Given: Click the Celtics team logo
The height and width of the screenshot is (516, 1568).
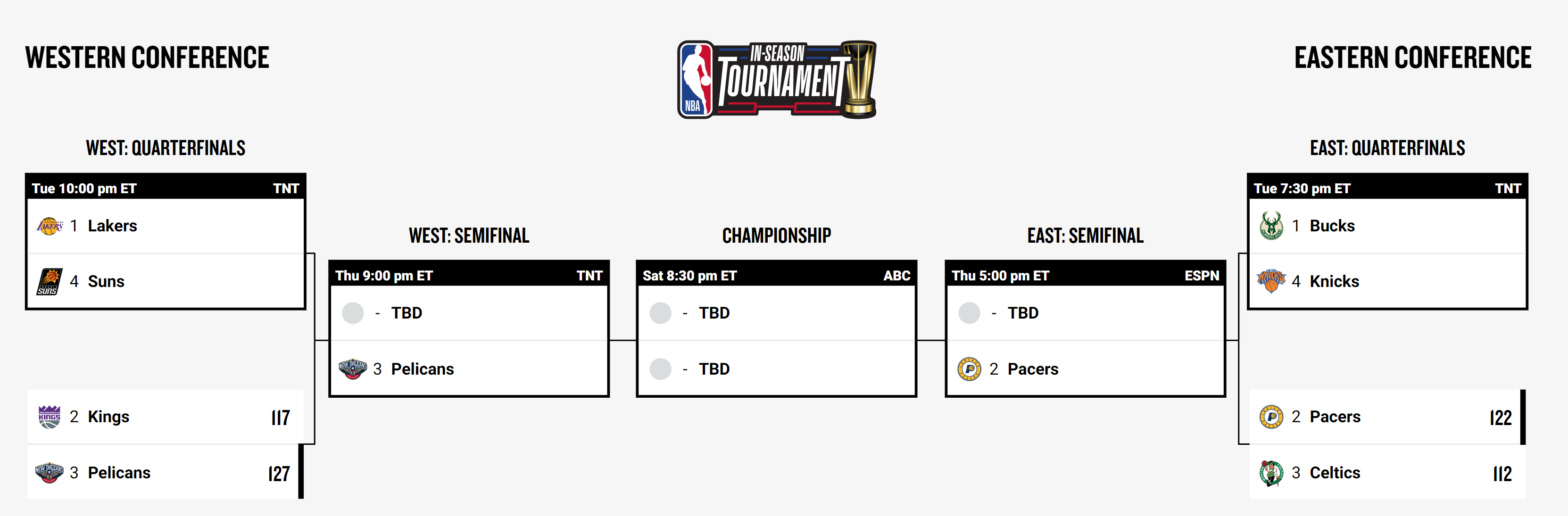Looking at the screenshot, I should [1271, 473].
